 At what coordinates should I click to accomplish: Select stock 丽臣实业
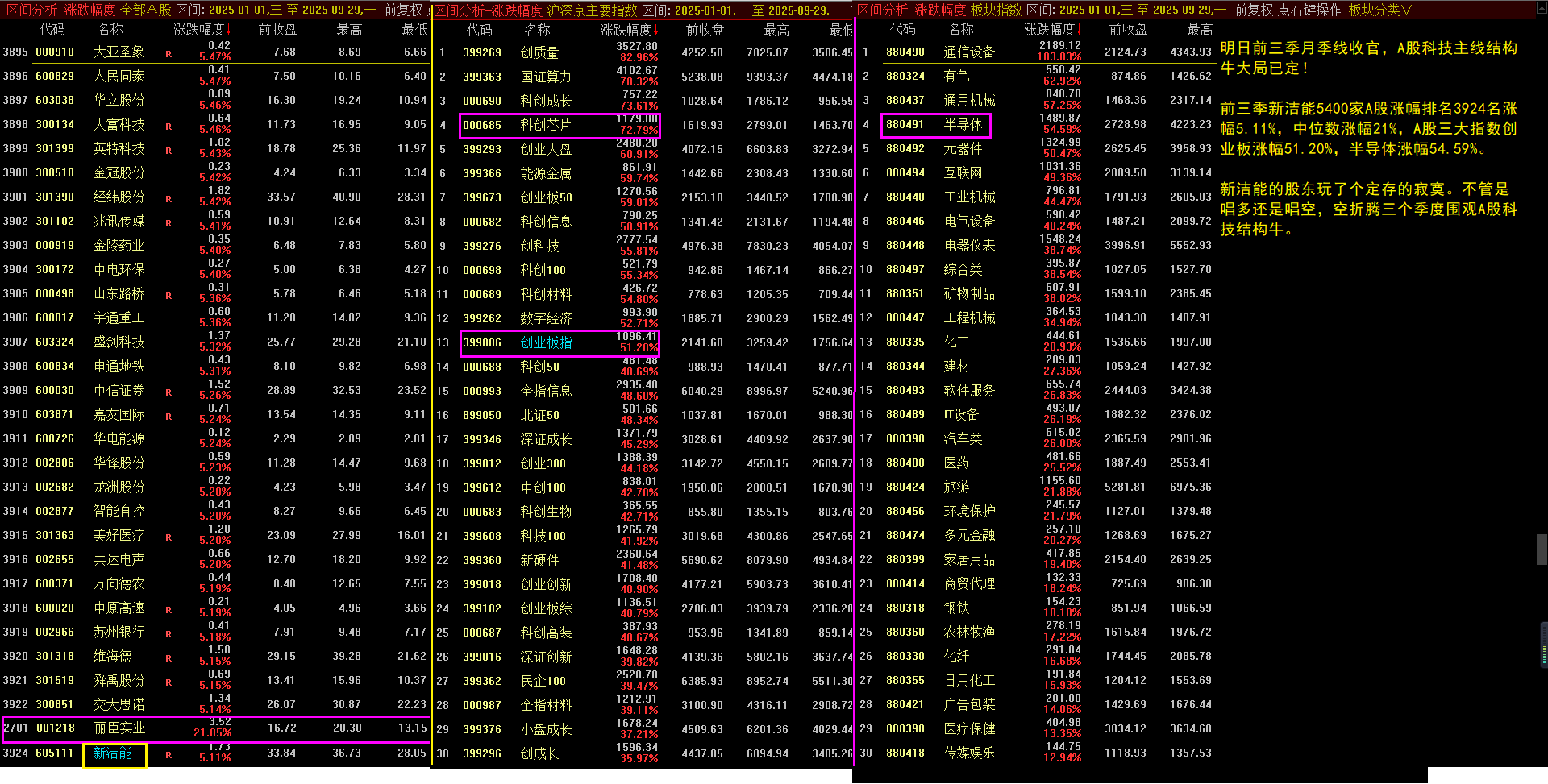(119, 728)
